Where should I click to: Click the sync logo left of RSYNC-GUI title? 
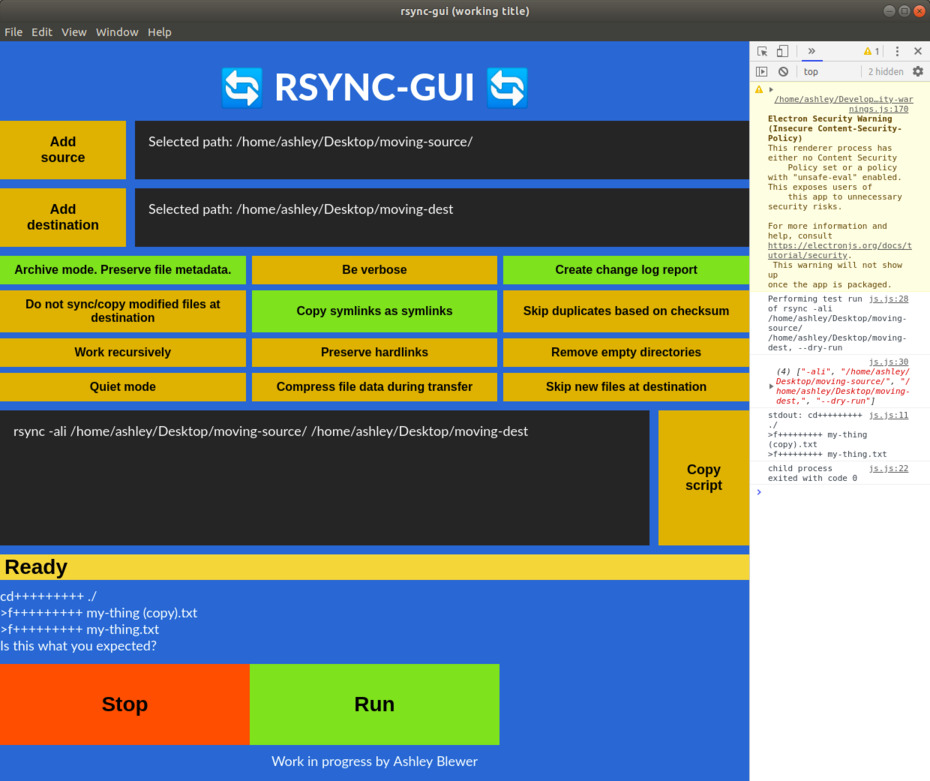(242, 88)
